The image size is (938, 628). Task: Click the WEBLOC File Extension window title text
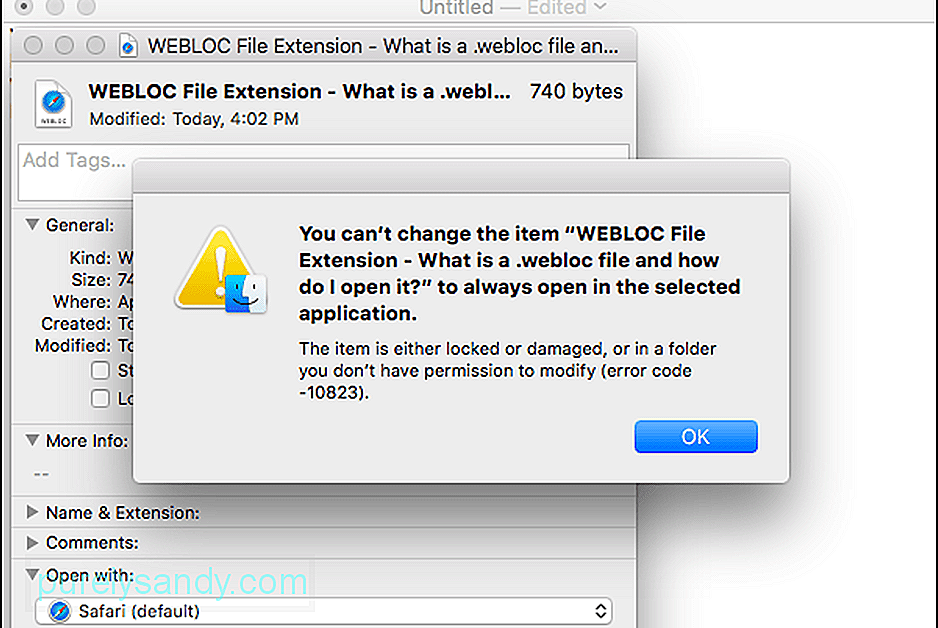point(383,46)
